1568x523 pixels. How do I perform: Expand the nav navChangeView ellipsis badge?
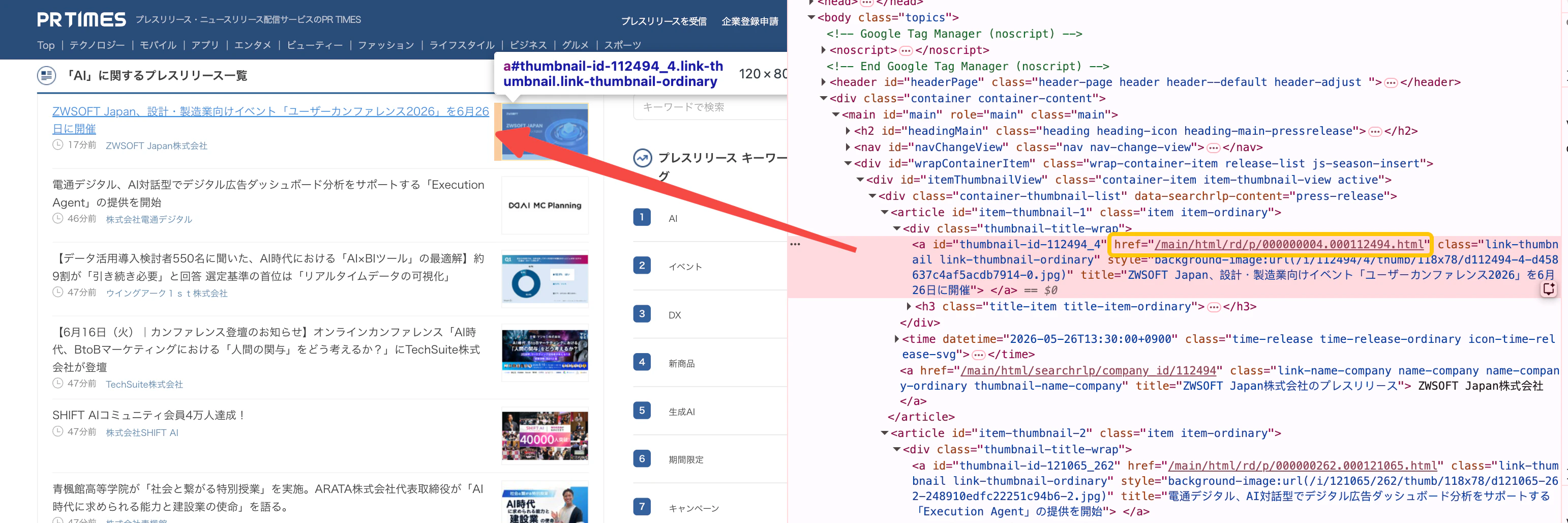tap(1213, 148)
